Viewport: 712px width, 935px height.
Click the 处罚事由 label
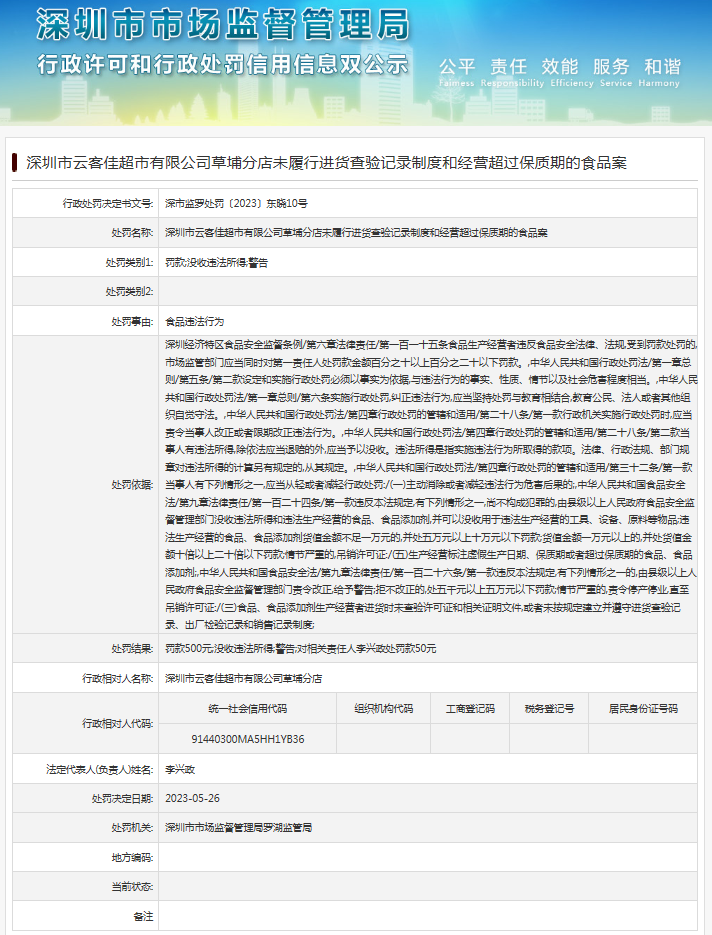coord(132,321)
